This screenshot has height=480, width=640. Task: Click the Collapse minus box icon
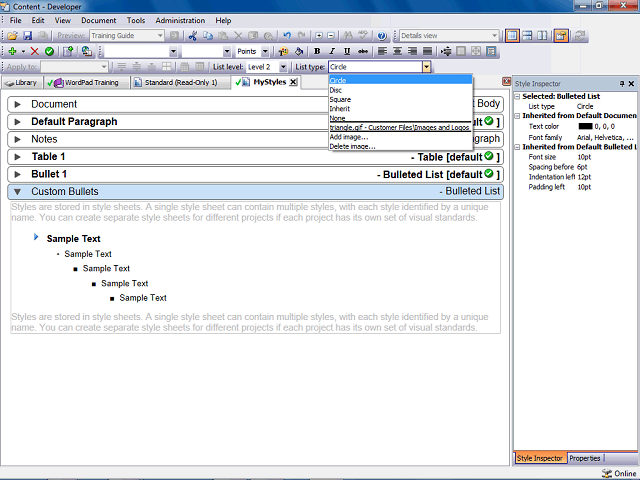click(331, 36)
